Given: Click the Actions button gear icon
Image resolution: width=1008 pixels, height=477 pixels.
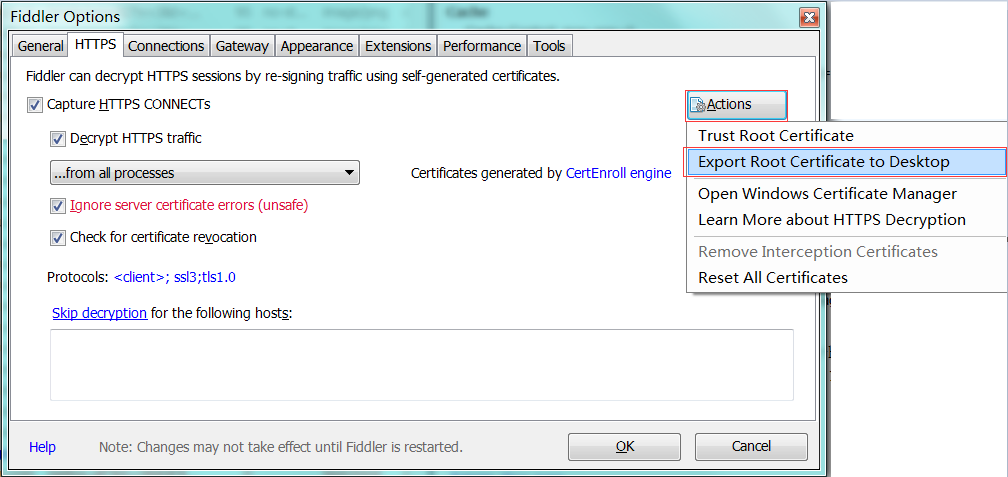Looking at the screenshot, I should point(698,105).
